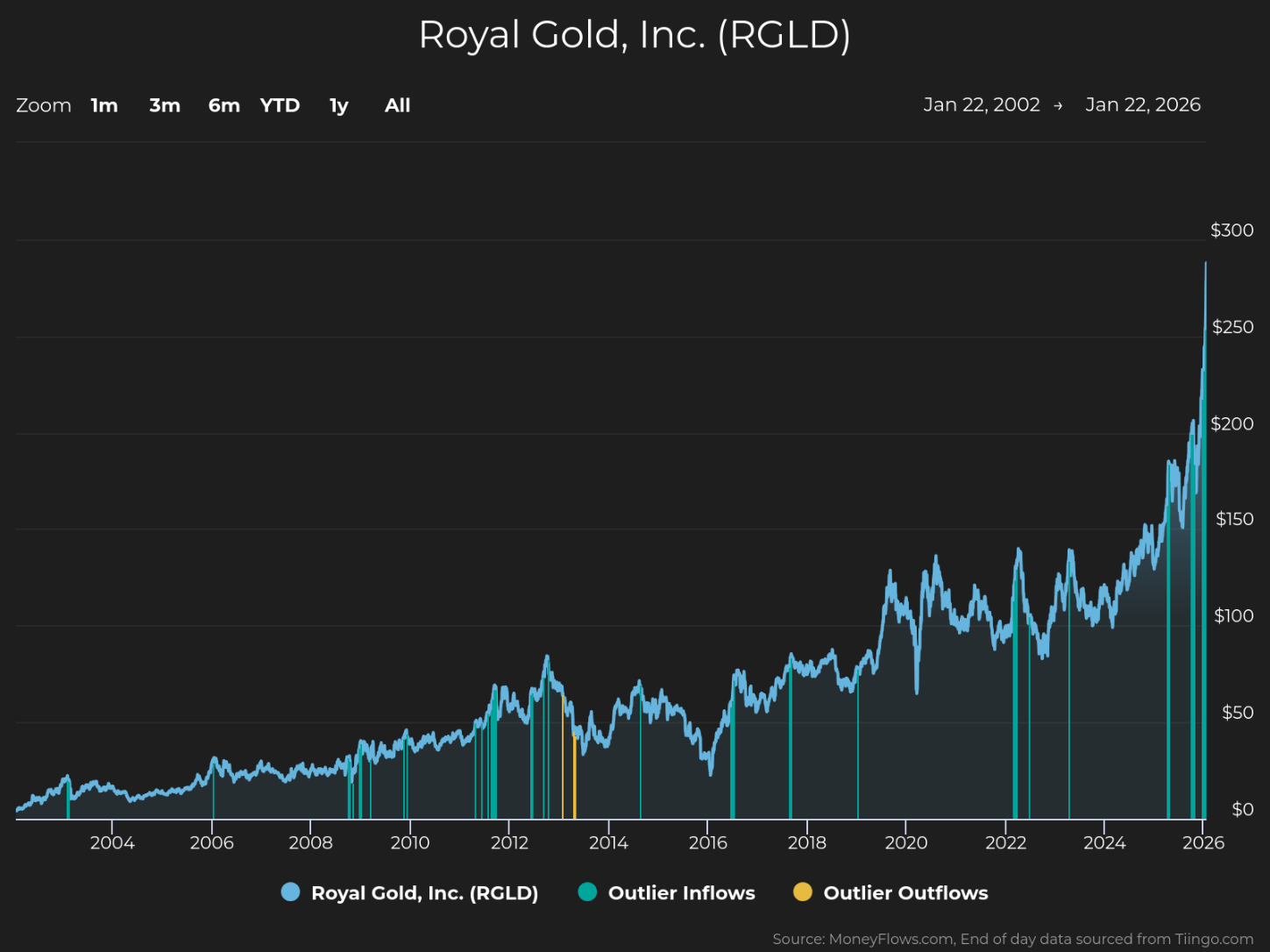Click the 2004 x-axis label
This screenshot has width=1270, height=952.
pos(112,842)
